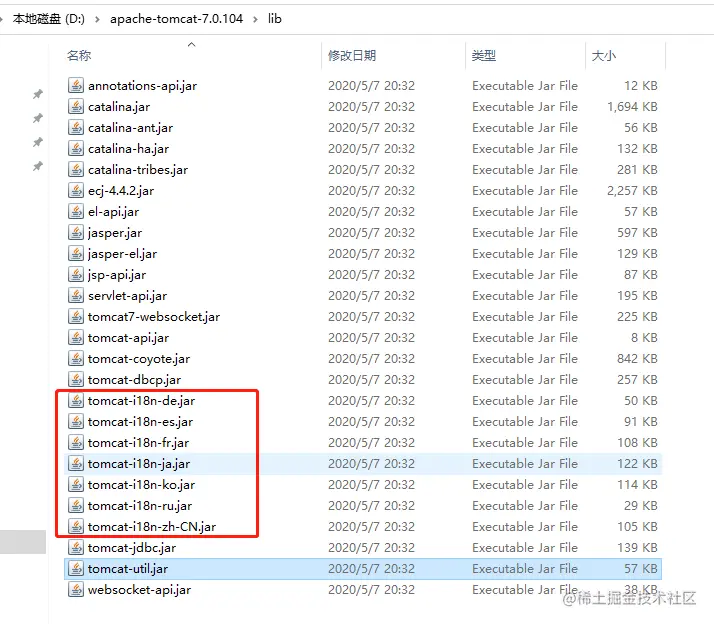The width and height of the screenshot is (714, 624).
Task: Select the file name tomcat-coyote.jar
Action: coord(139,358)
